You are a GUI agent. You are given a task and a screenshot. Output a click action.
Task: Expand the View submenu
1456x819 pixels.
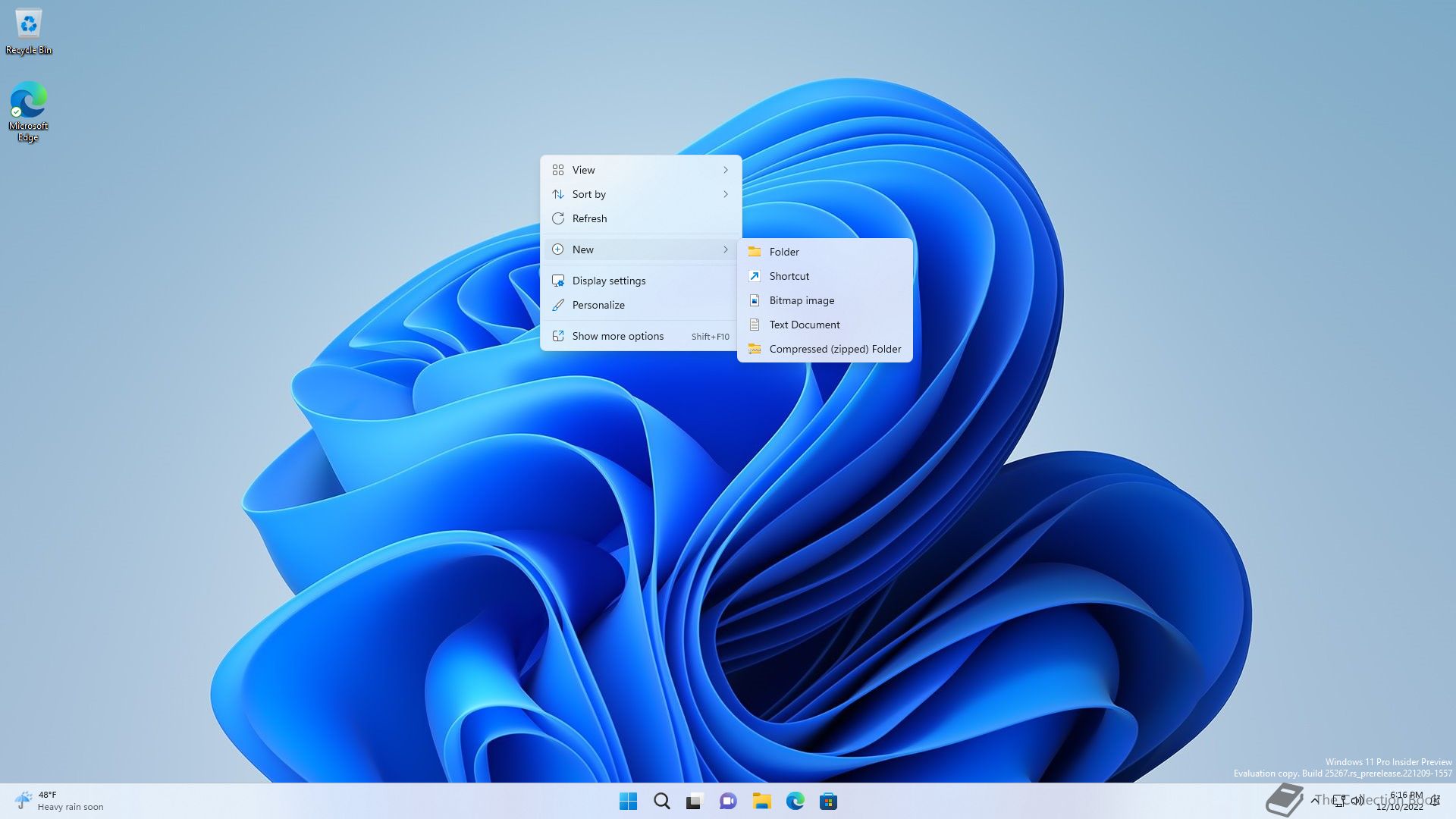click(x=641, y=170)
